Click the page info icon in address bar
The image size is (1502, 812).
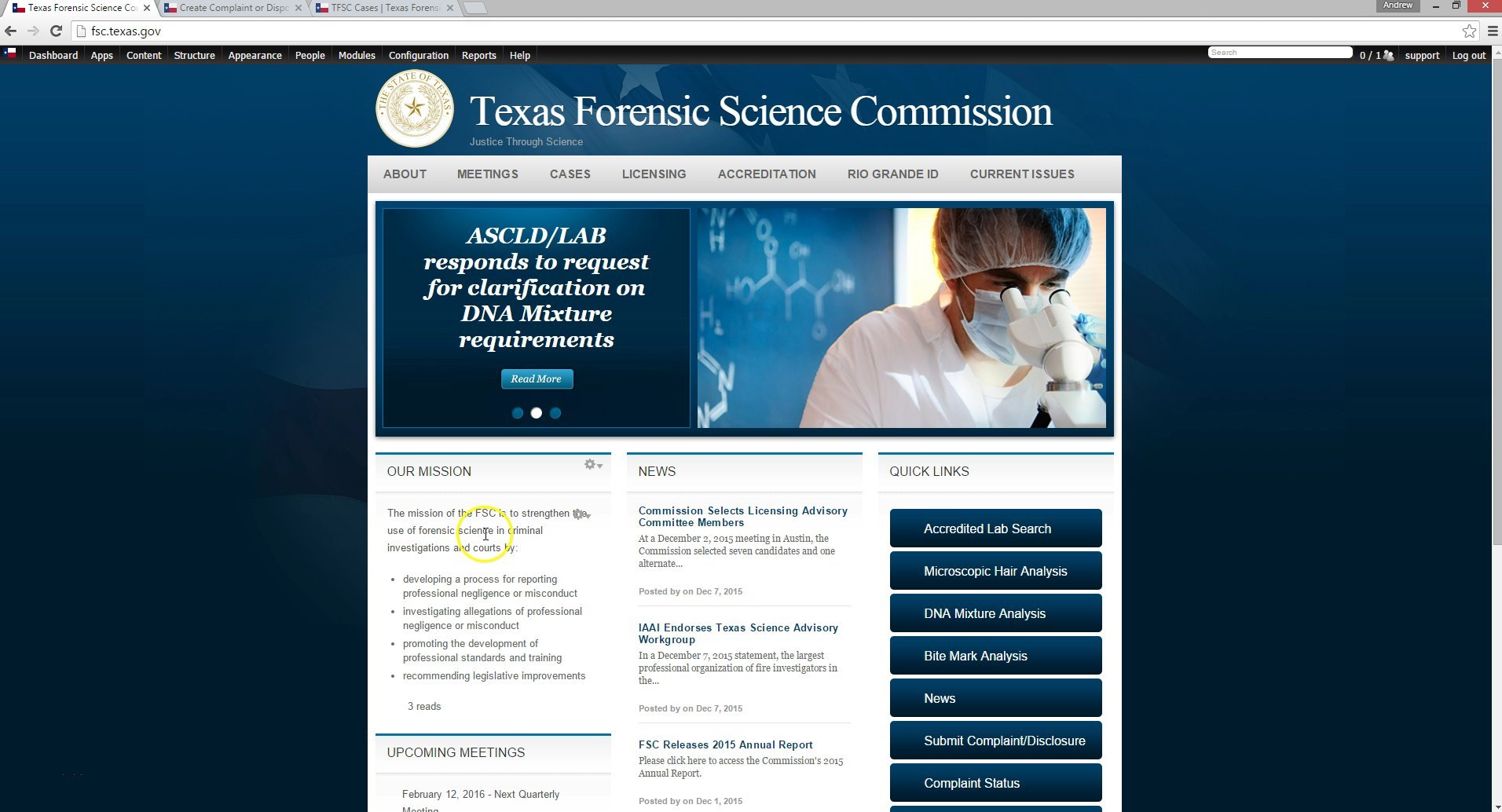click(x=81, y=31)
